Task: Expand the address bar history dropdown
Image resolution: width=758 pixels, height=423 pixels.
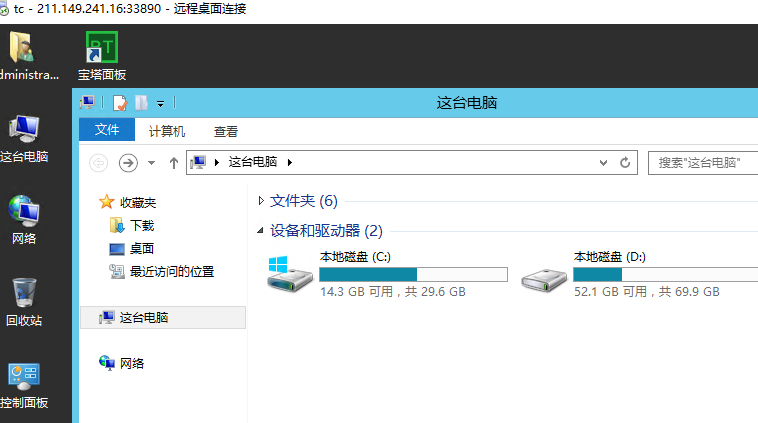Action: pyautogui.click(x=604, y=162)
